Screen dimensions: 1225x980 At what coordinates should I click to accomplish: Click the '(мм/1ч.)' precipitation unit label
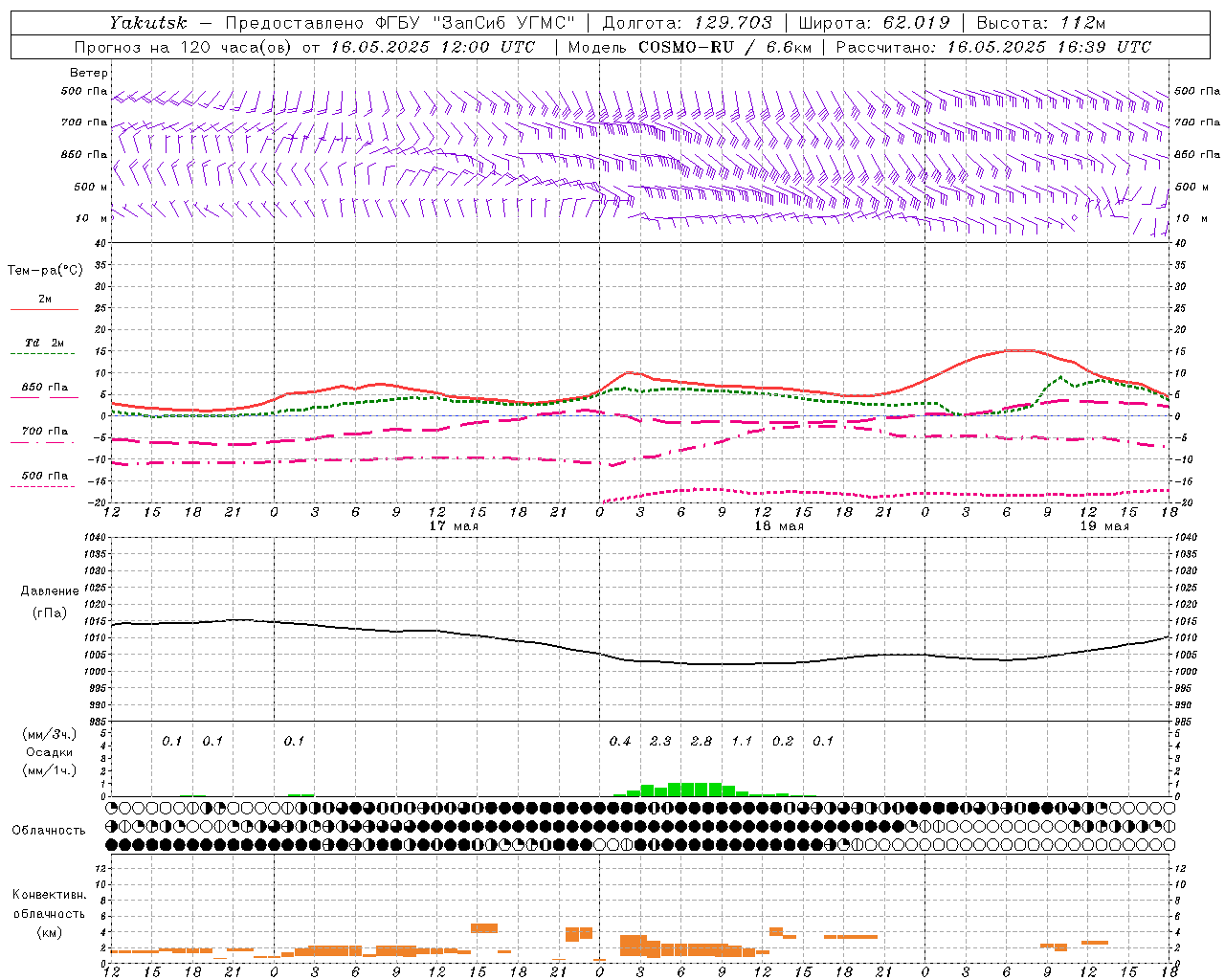(50, 770)
